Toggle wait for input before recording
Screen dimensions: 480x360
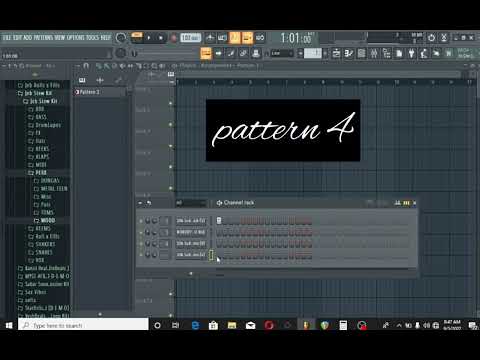[222, 38]
